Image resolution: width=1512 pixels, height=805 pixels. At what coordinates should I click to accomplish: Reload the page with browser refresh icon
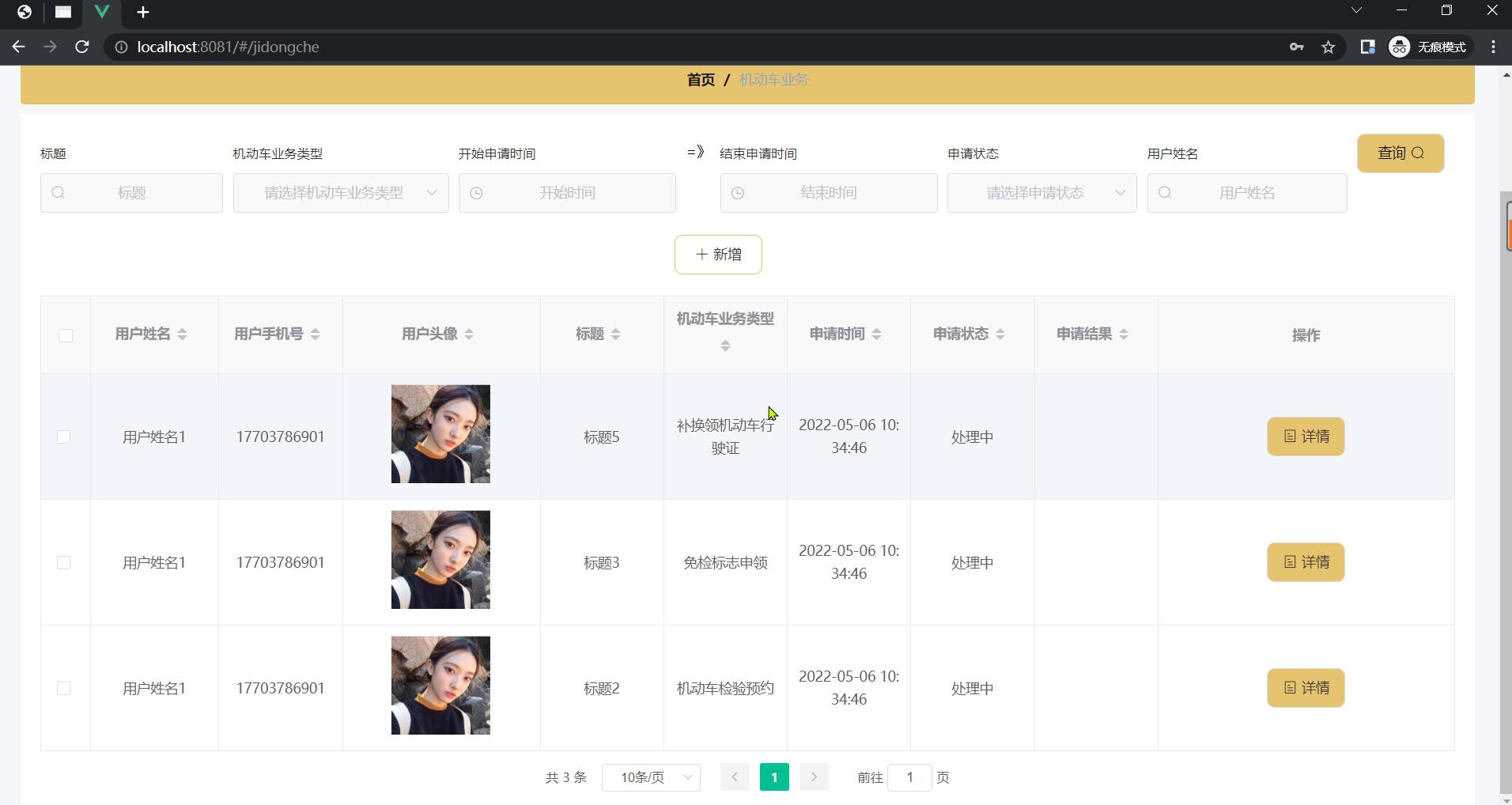click(x=81, y=47)
